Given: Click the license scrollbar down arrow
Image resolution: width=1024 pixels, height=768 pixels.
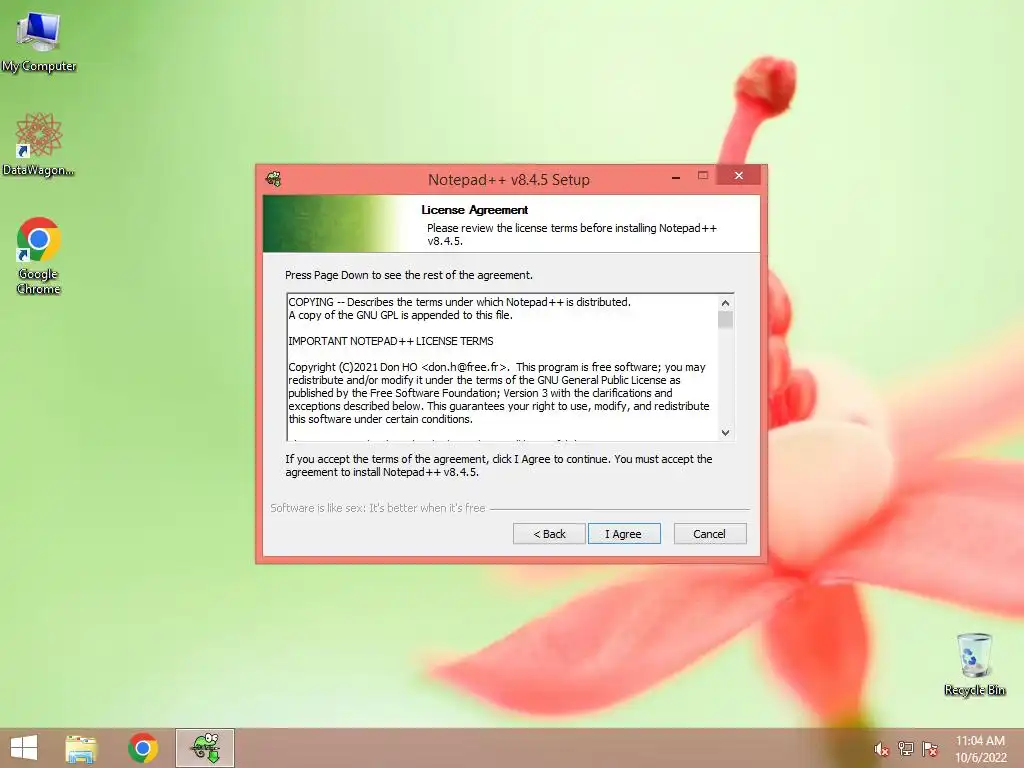Looking at the screenshot, I should pos(725,432).
